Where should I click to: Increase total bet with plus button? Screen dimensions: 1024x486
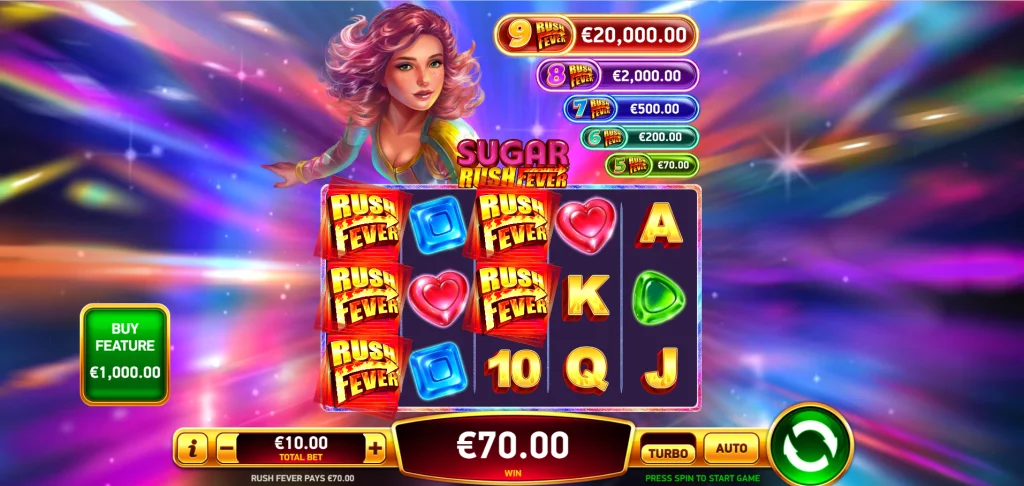point(375,449)
